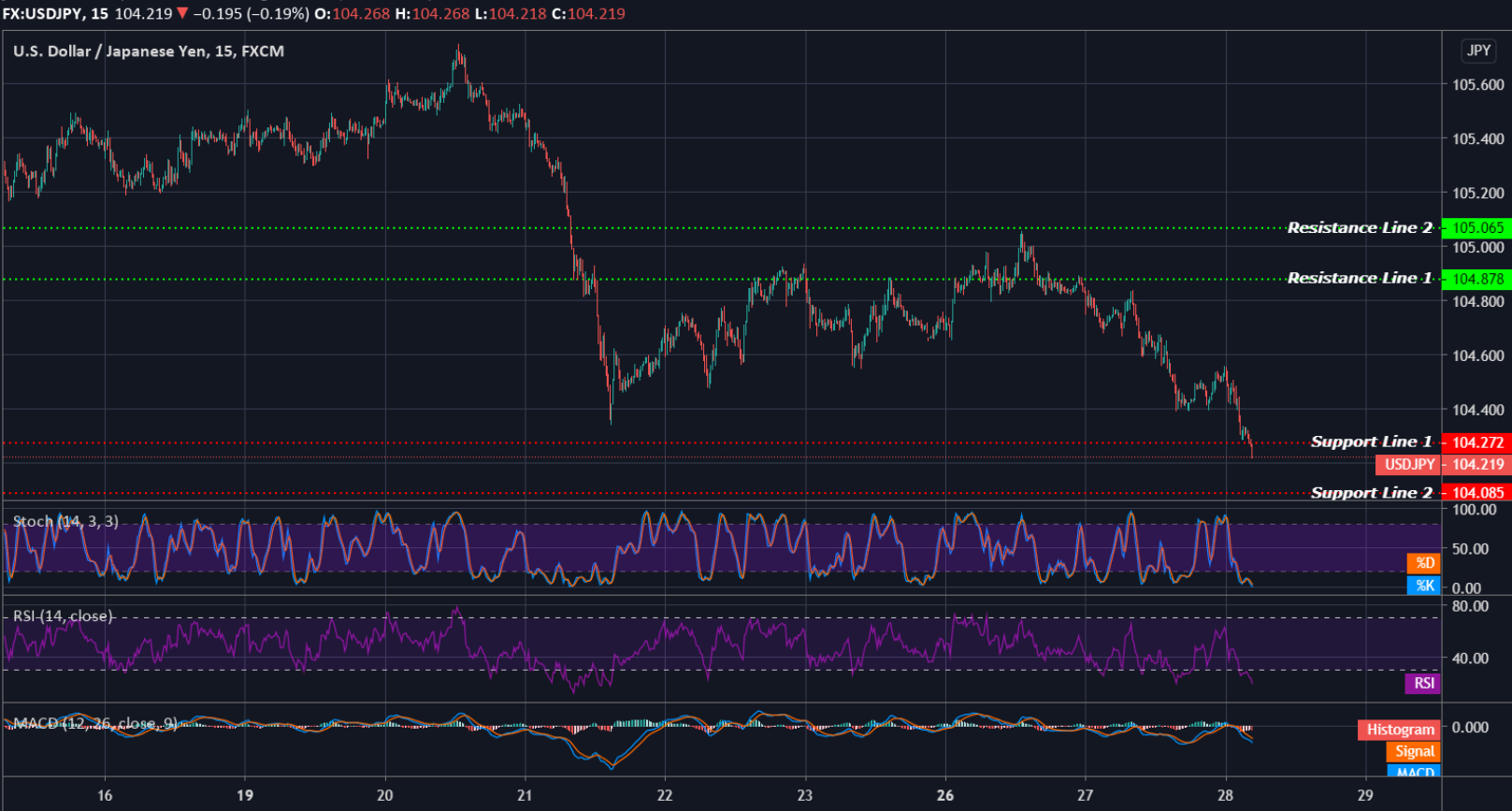Click the 104.219 last price tag
This screenshot has height=811, width=1512.
tap(1477, 465)
